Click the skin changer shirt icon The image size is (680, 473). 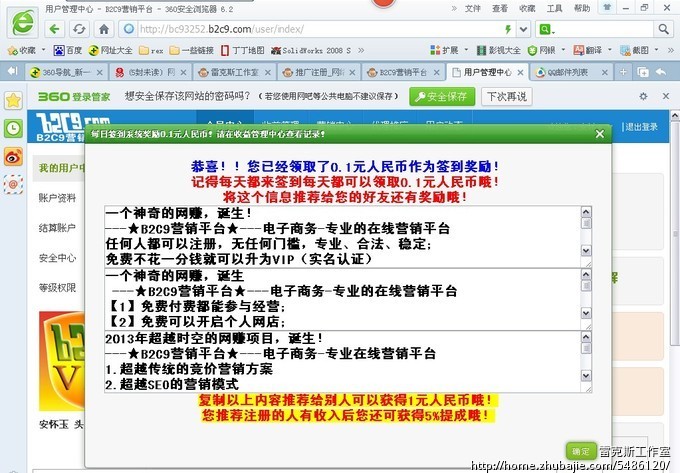[607, 7]
